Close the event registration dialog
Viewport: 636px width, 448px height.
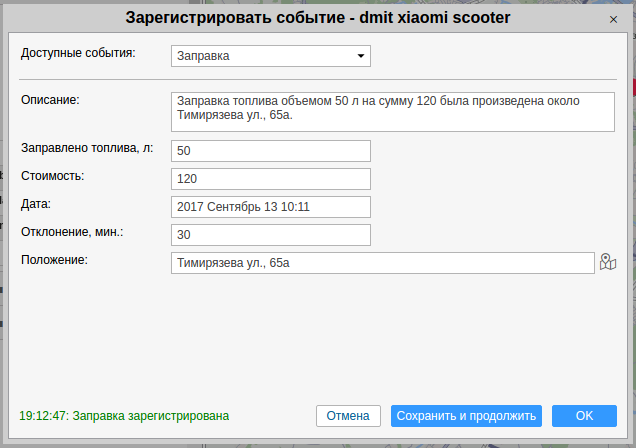pyautogui.click(x=613, y=19)
